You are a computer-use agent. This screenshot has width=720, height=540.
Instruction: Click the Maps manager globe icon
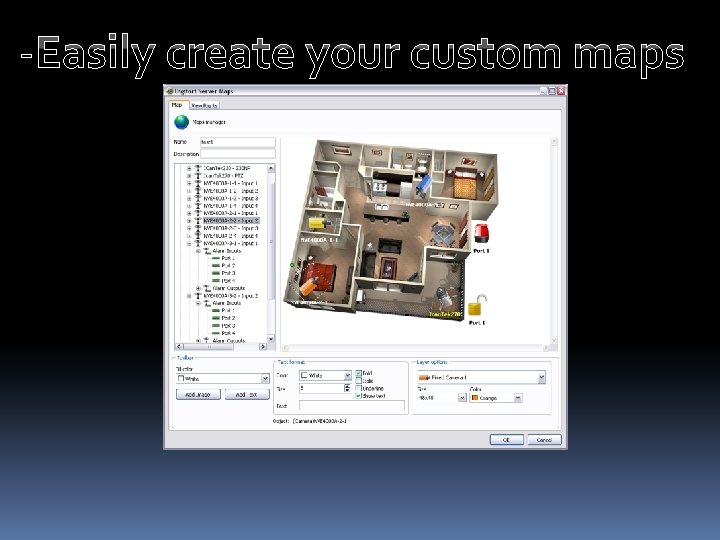click(x=181, y=122)
